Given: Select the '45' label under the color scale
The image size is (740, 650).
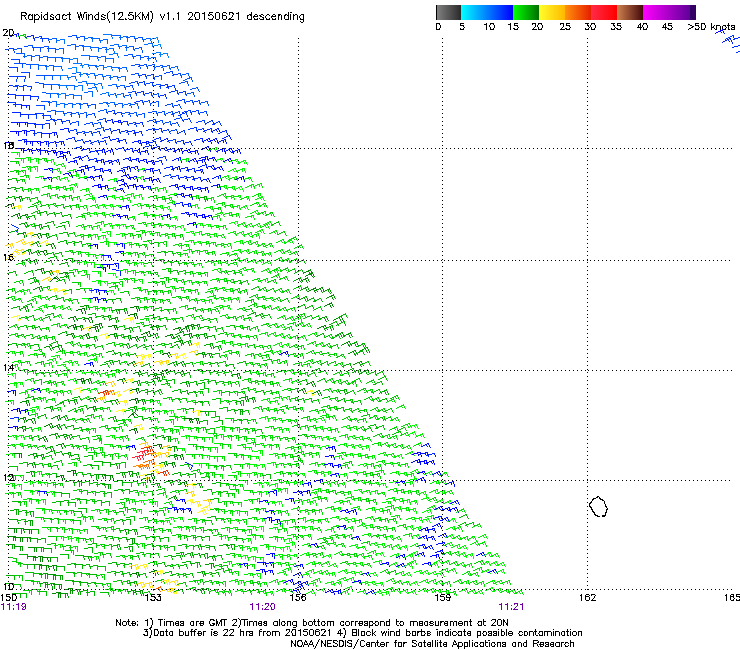Looking at the screenshot, I should click(667, 27).
